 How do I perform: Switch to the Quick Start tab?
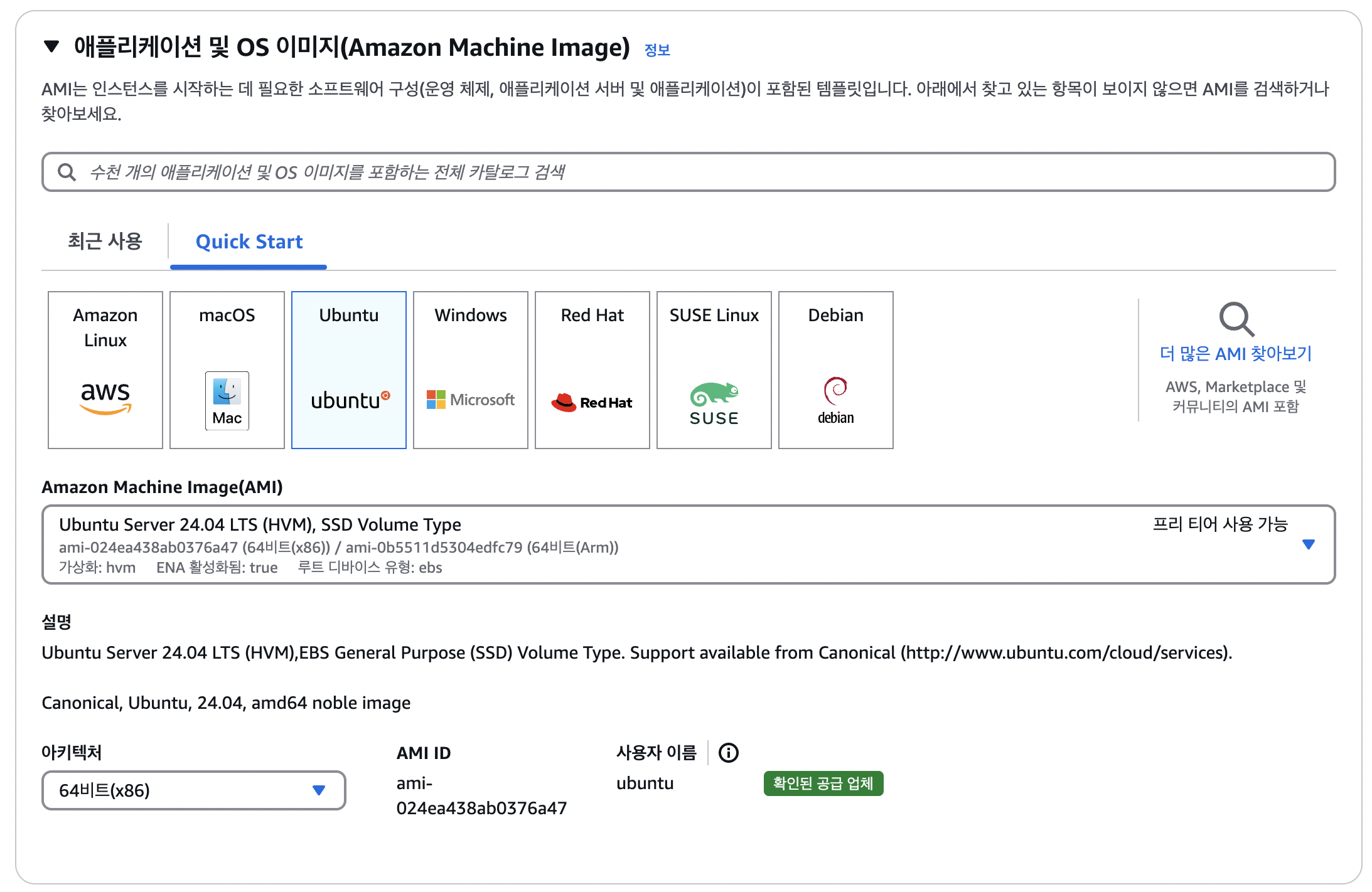click(249, 242)
